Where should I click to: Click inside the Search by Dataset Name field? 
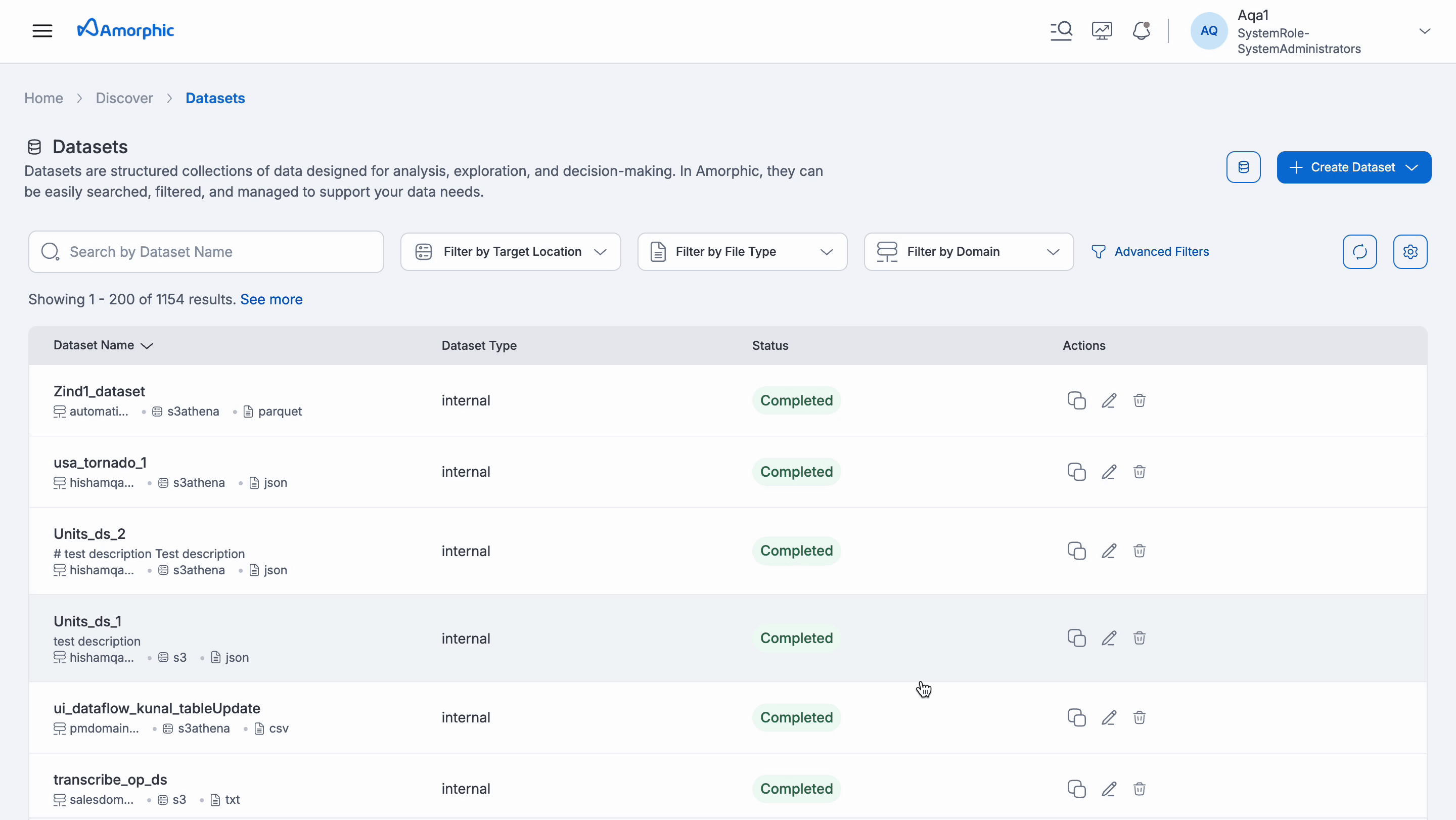click(x=206, y=251)
